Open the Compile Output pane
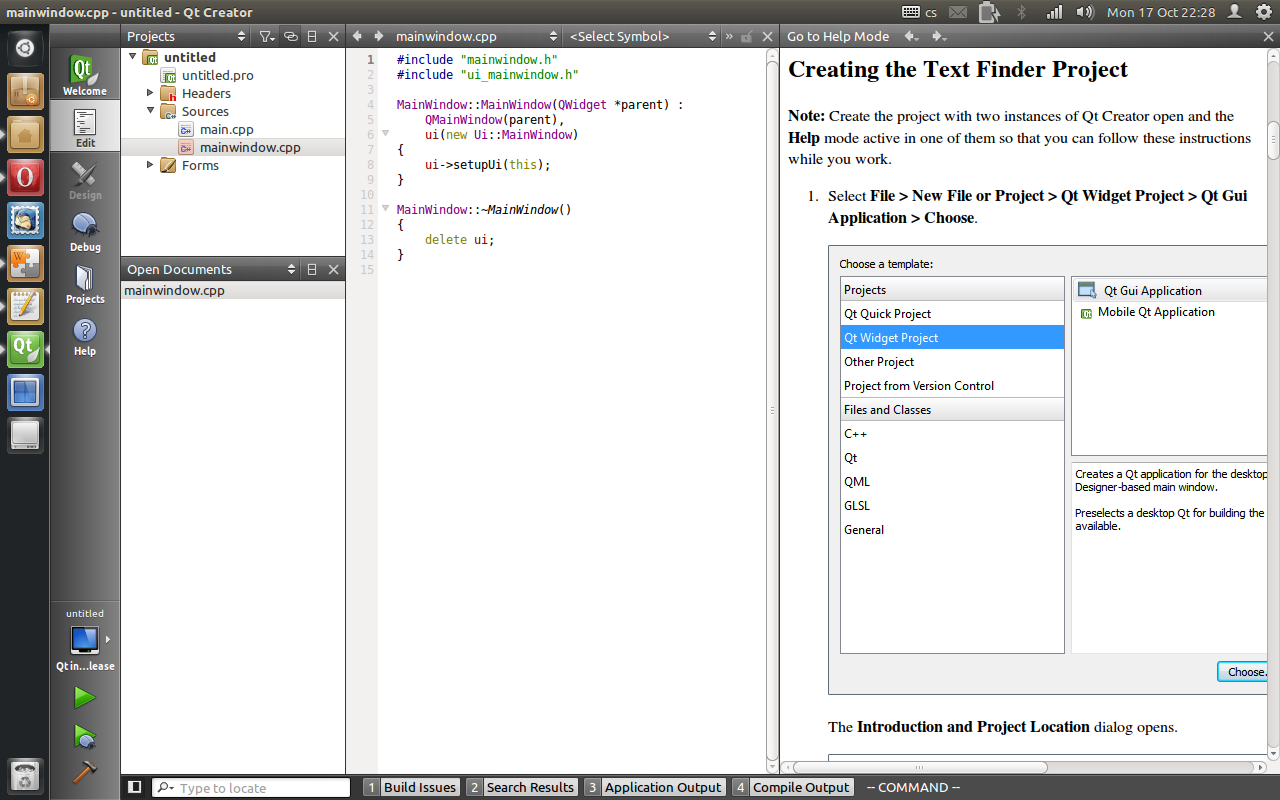This screenshot has width=1280, height=800. [792, 787]
